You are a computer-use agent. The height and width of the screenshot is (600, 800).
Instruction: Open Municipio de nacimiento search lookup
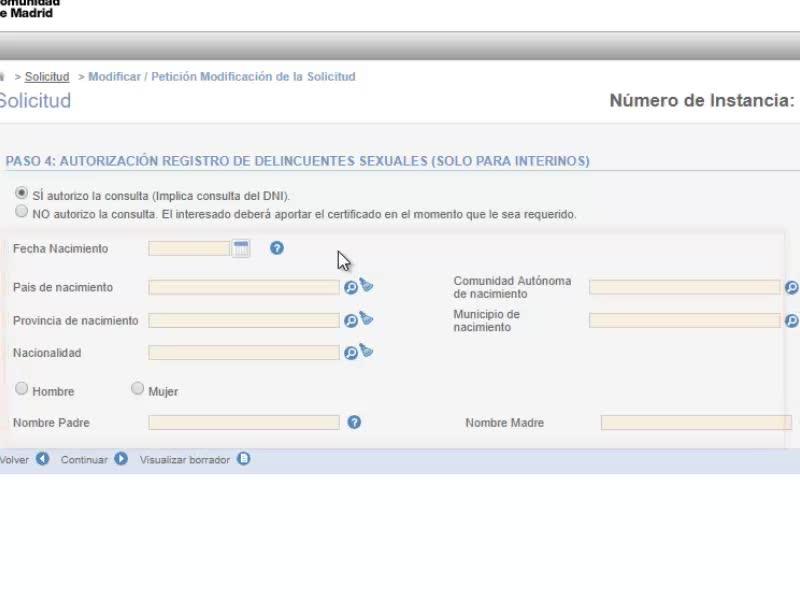pyautogui.click(x=792, y=321)
